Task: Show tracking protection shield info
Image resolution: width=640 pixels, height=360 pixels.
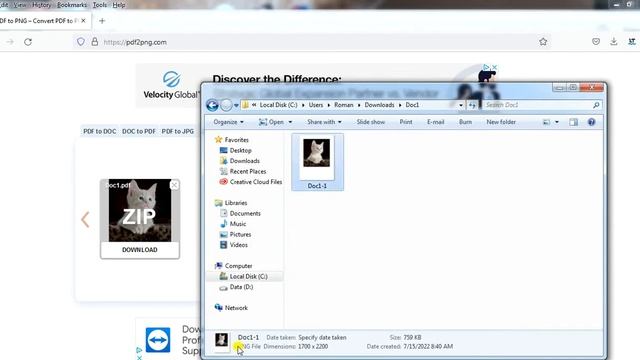Action: [81, 42]
